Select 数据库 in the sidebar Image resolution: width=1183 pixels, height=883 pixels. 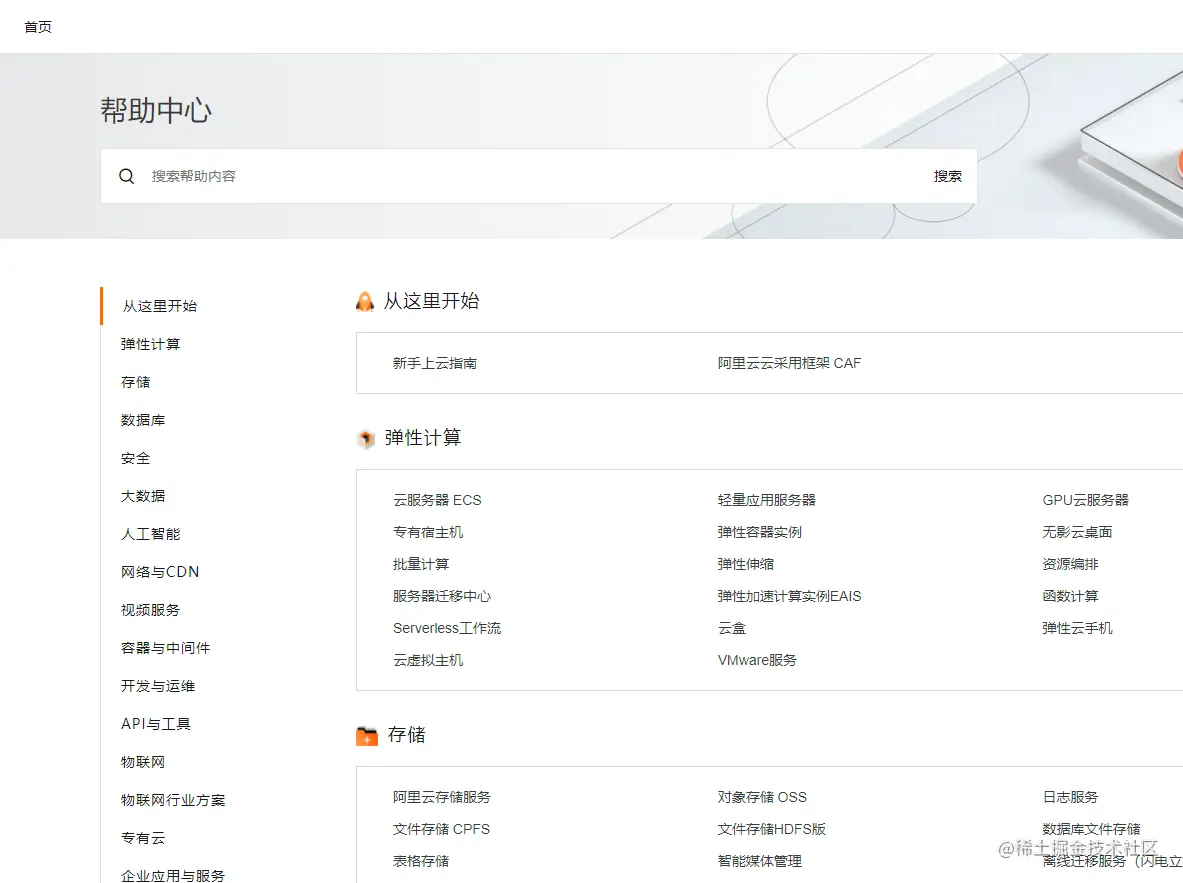143,420
